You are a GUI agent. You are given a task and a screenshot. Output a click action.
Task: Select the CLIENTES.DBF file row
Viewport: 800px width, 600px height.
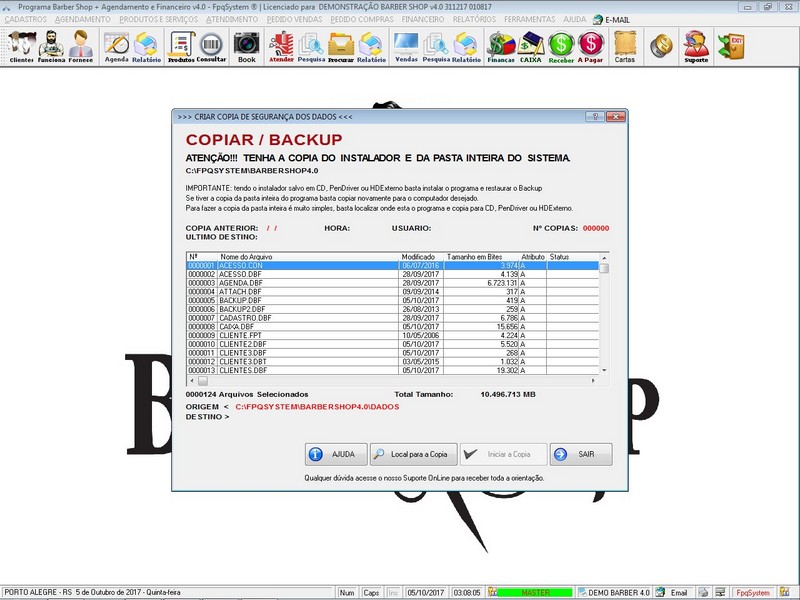[x=392, y=370]
